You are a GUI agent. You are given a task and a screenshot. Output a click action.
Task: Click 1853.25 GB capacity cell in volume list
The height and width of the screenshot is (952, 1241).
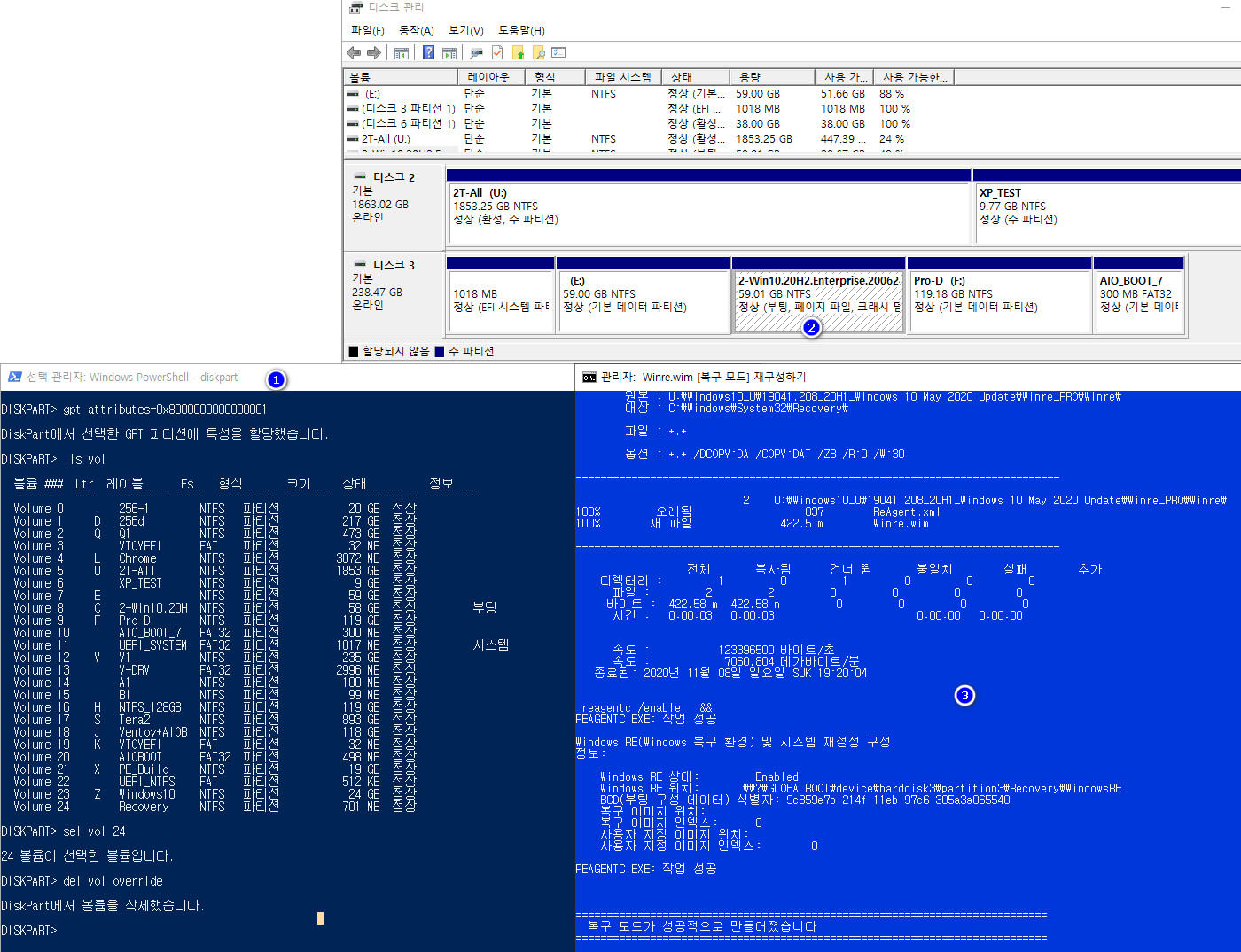point(764,139)
